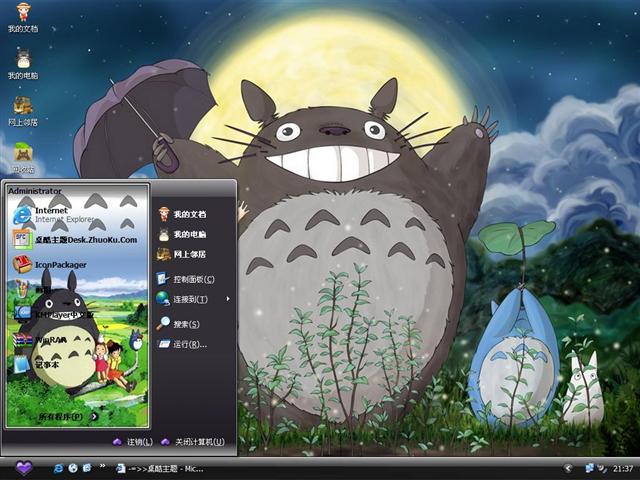Launch Internet Explorer from Start menu
The image size is (640, 480).
(x=53, y=215)
